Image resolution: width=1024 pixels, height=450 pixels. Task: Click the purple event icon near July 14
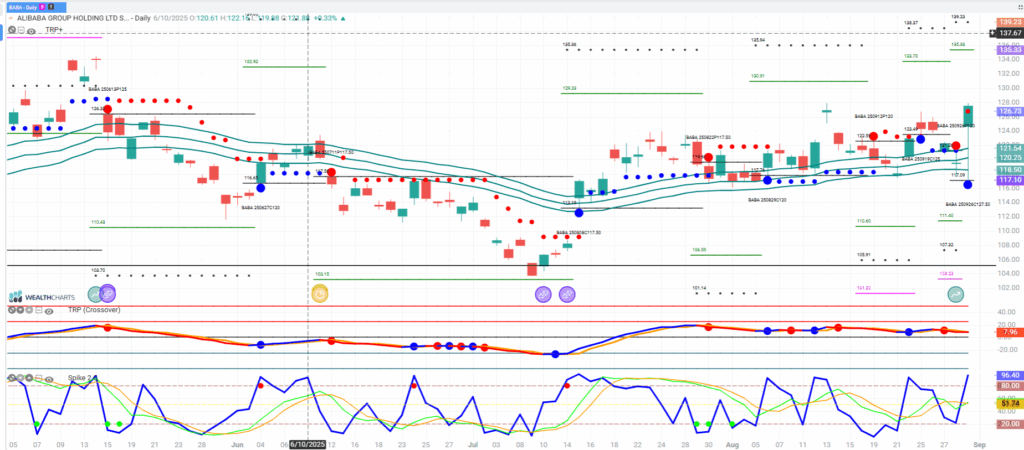tap(567, 295)
